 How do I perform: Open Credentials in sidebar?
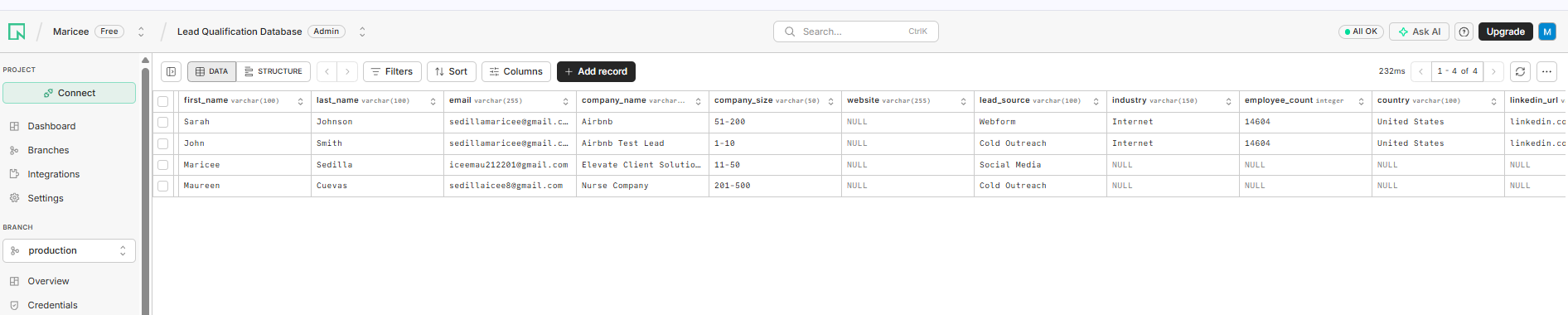pos(52,305)
